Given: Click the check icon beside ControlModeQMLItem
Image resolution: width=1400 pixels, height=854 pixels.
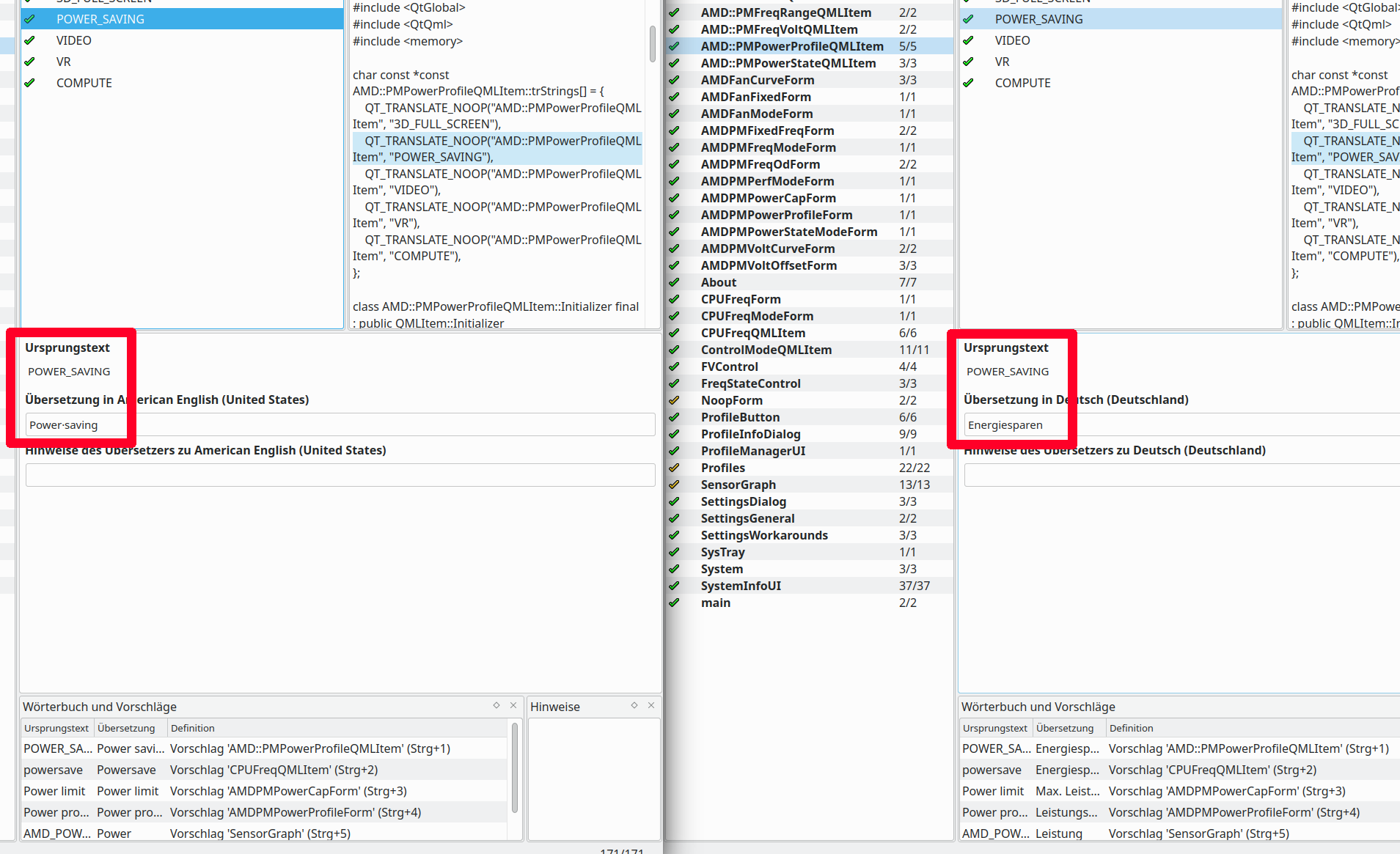Looking at the screenshot, I should click(x=674, y=350).
